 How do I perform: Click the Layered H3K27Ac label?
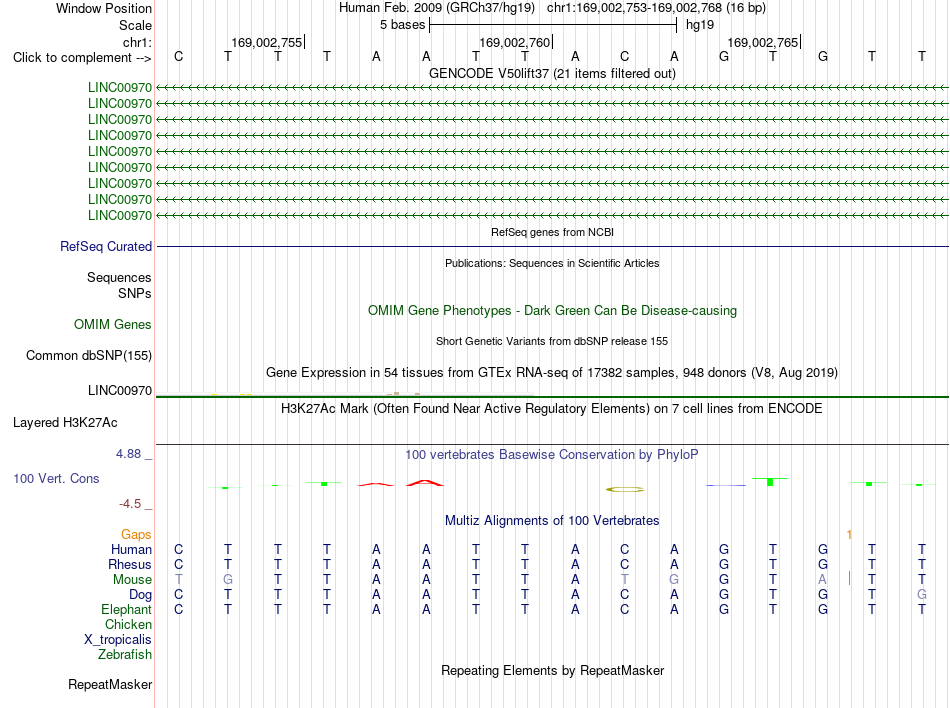point(65,423)
